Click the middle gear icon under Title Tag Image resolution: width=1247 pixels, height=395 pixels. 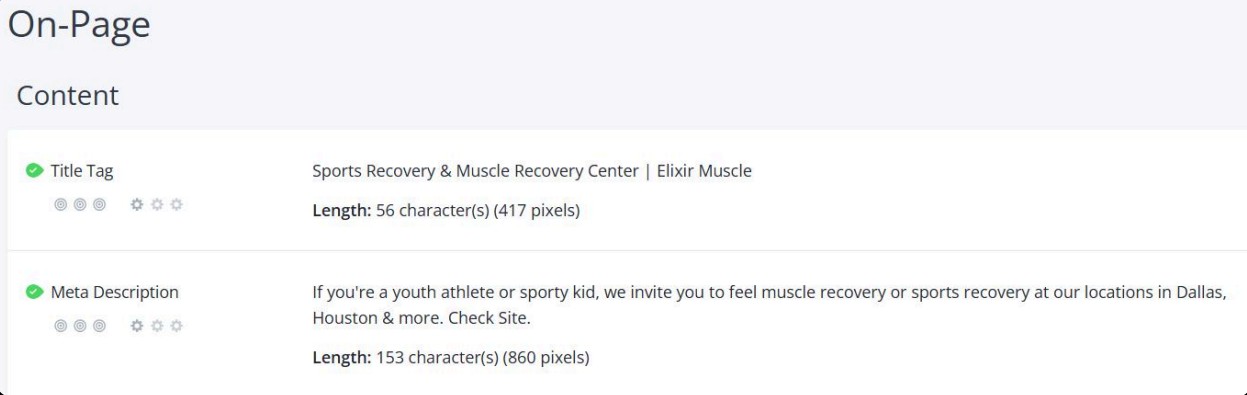[x=157, y=204]
